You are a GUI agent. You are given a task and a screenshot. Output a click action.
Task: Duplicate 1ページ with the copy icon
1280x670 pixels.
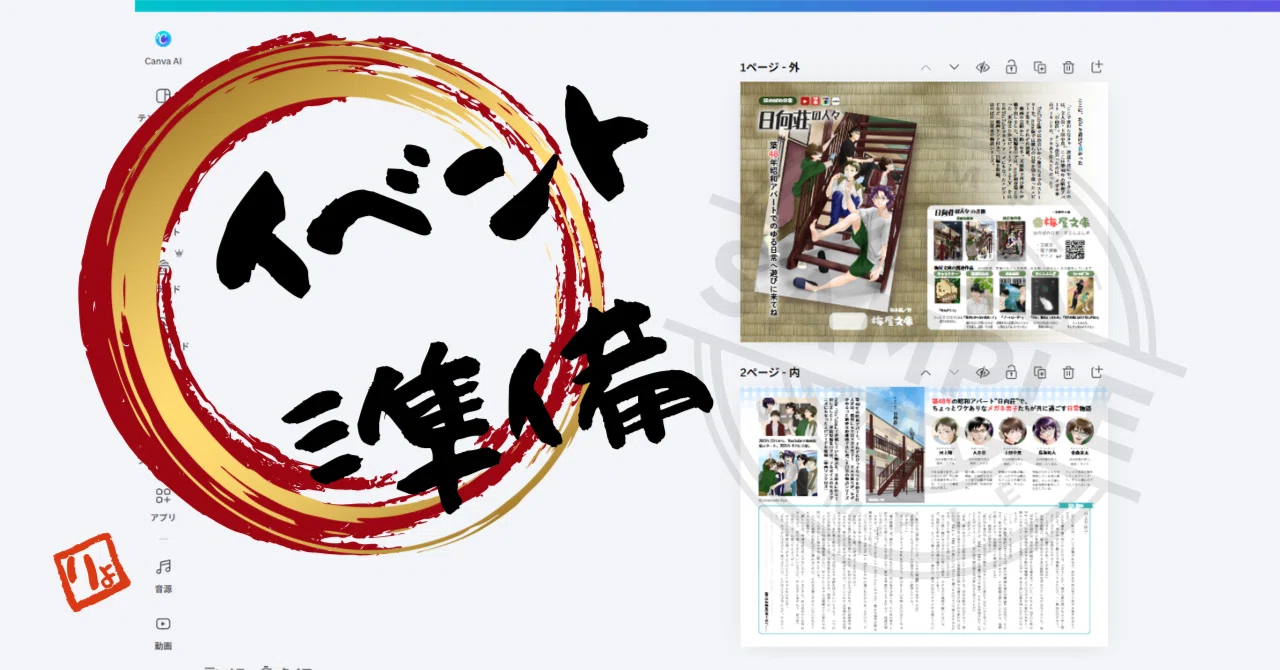[x=1040, y=67]
